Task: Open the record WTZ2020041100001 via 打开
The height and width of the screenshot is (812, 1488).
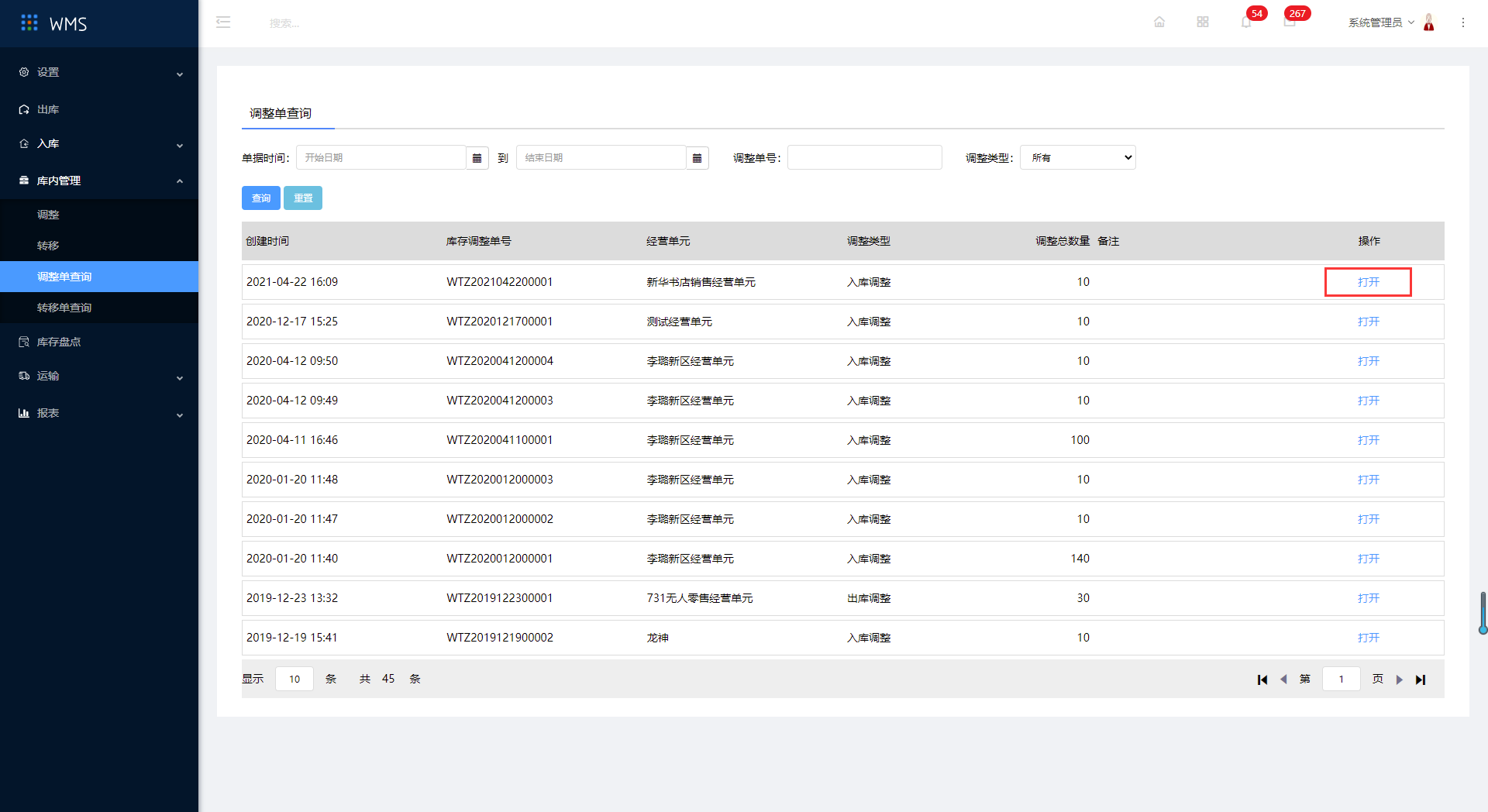Action: click(1368, 440)
